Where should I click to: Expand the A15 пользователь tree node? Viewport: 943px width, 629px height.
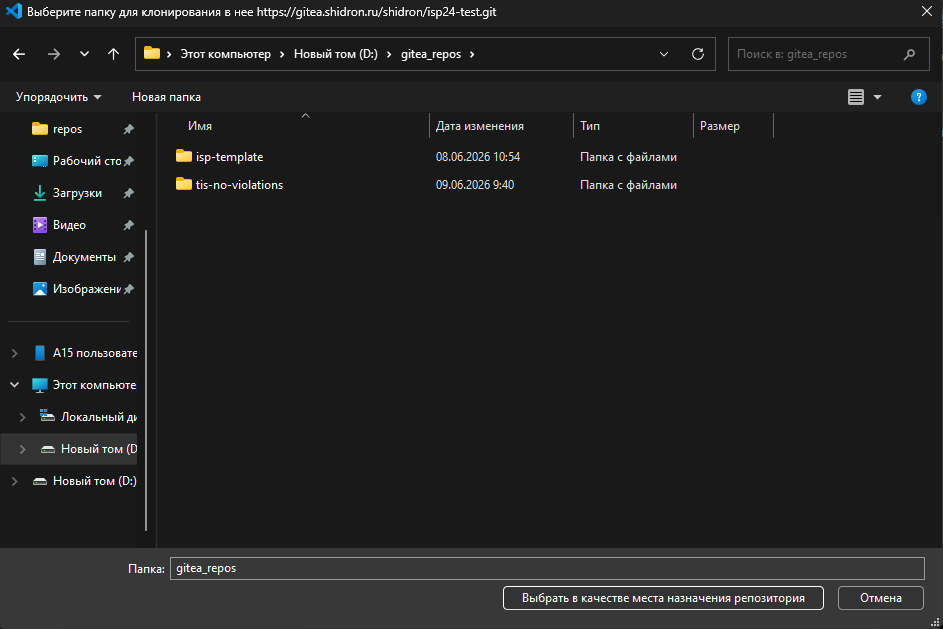click(x=14, y=353)
